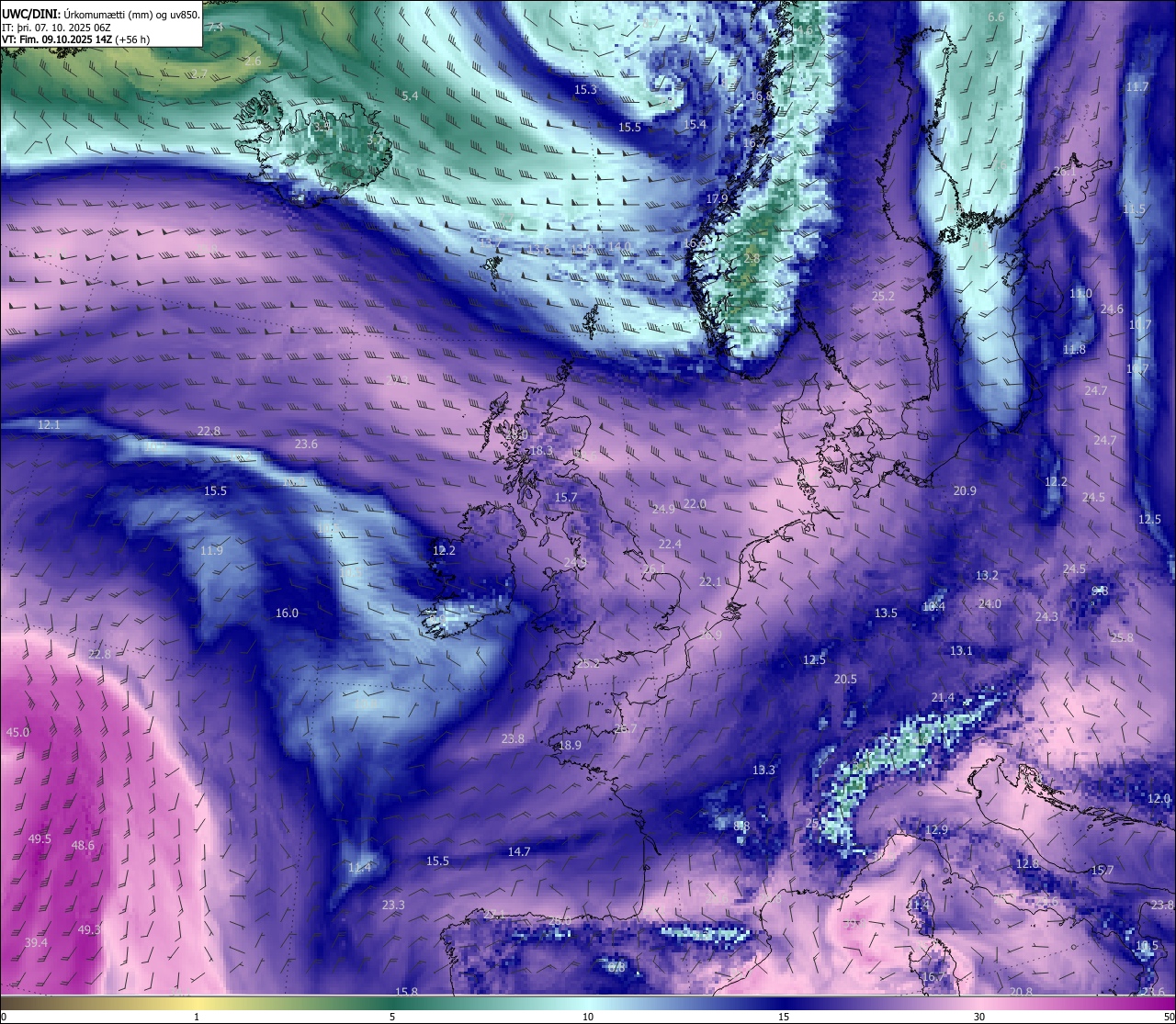Click the 13.3 value label
Screen dimensions: 1176x1024
[763, 770]
